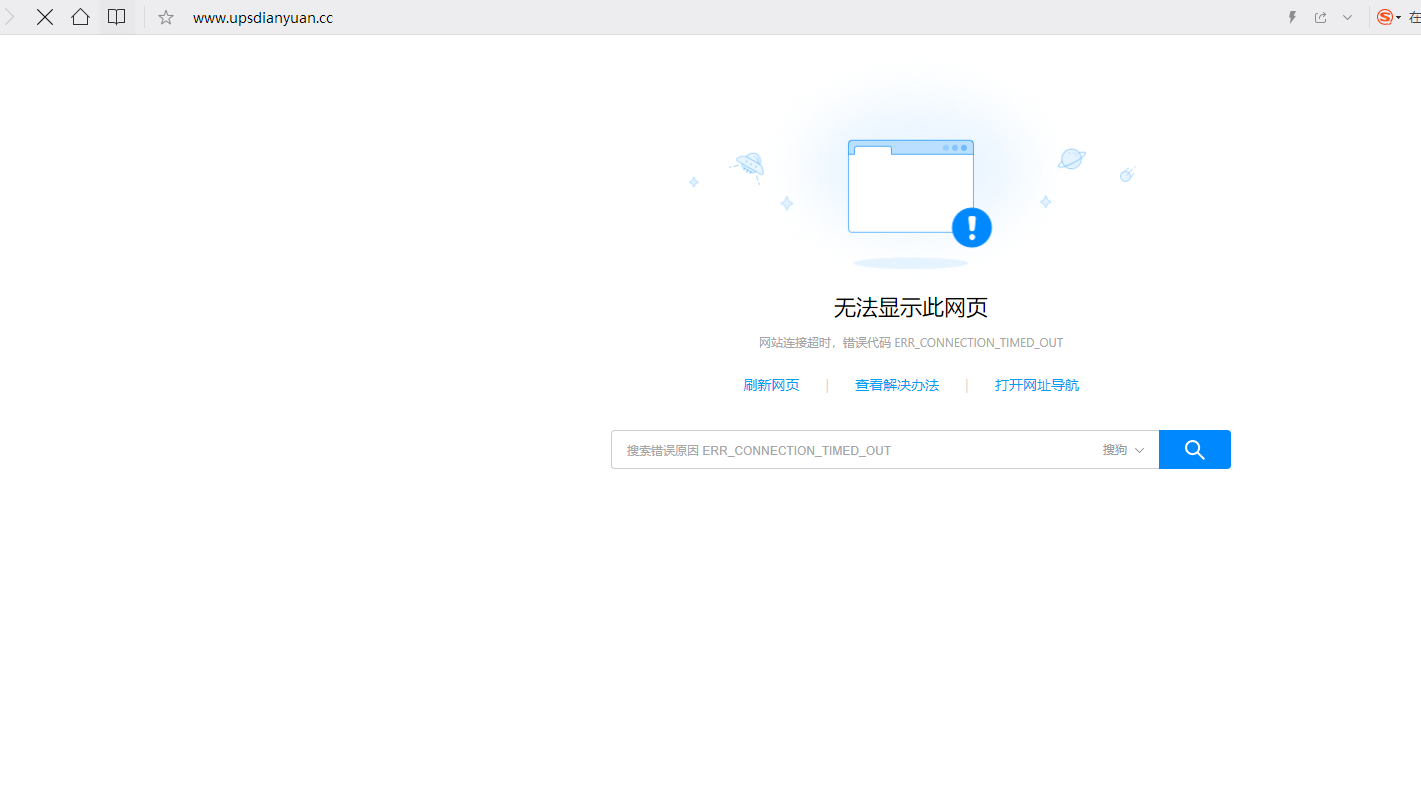
Task: Stop page loading with the X icon
Action: 45,17
